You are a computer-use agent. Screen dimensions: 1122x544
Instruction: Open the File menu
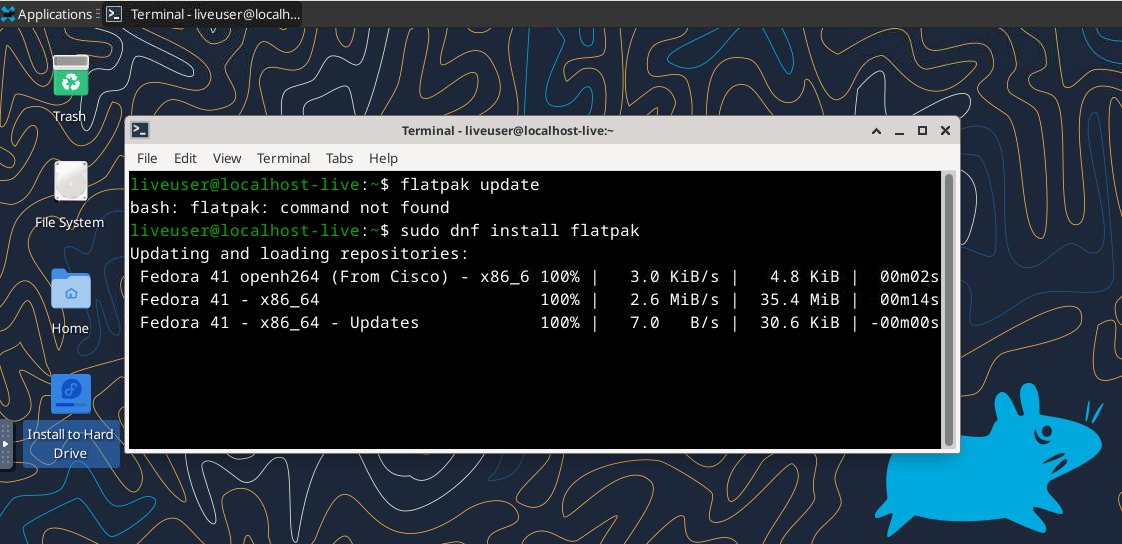click(147, 158)
